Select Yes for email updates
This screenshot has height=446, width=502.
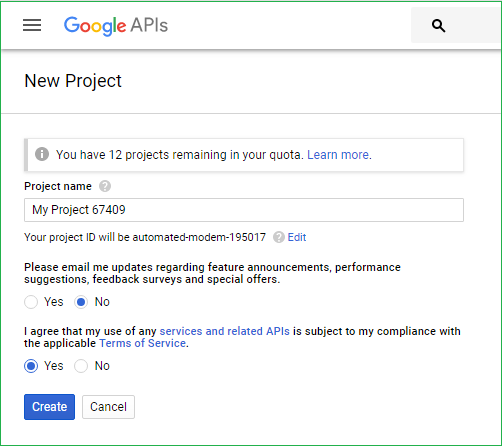tap(31, 302)
